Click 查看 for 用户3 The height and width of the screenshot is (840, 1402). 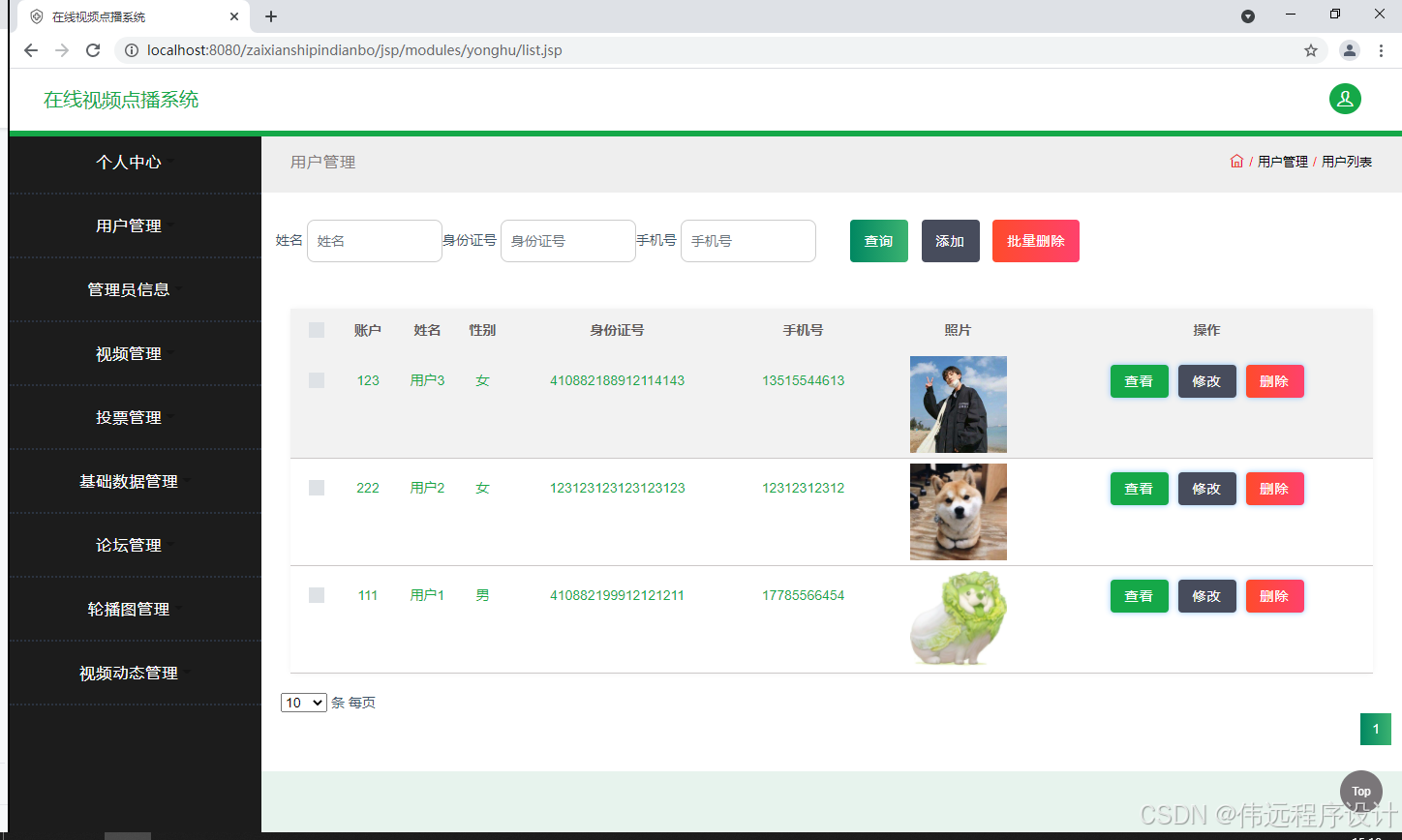1140,381
